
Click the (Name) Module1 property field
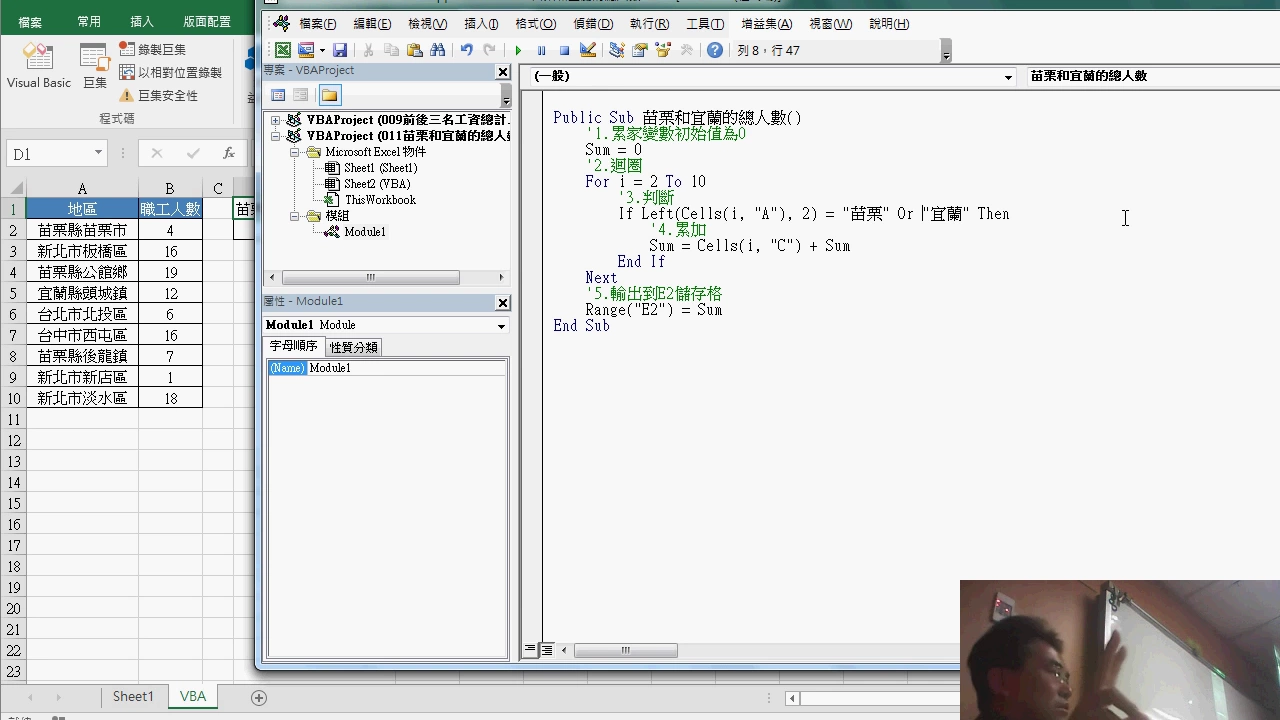pyautogui.click(x=387, y=368)
